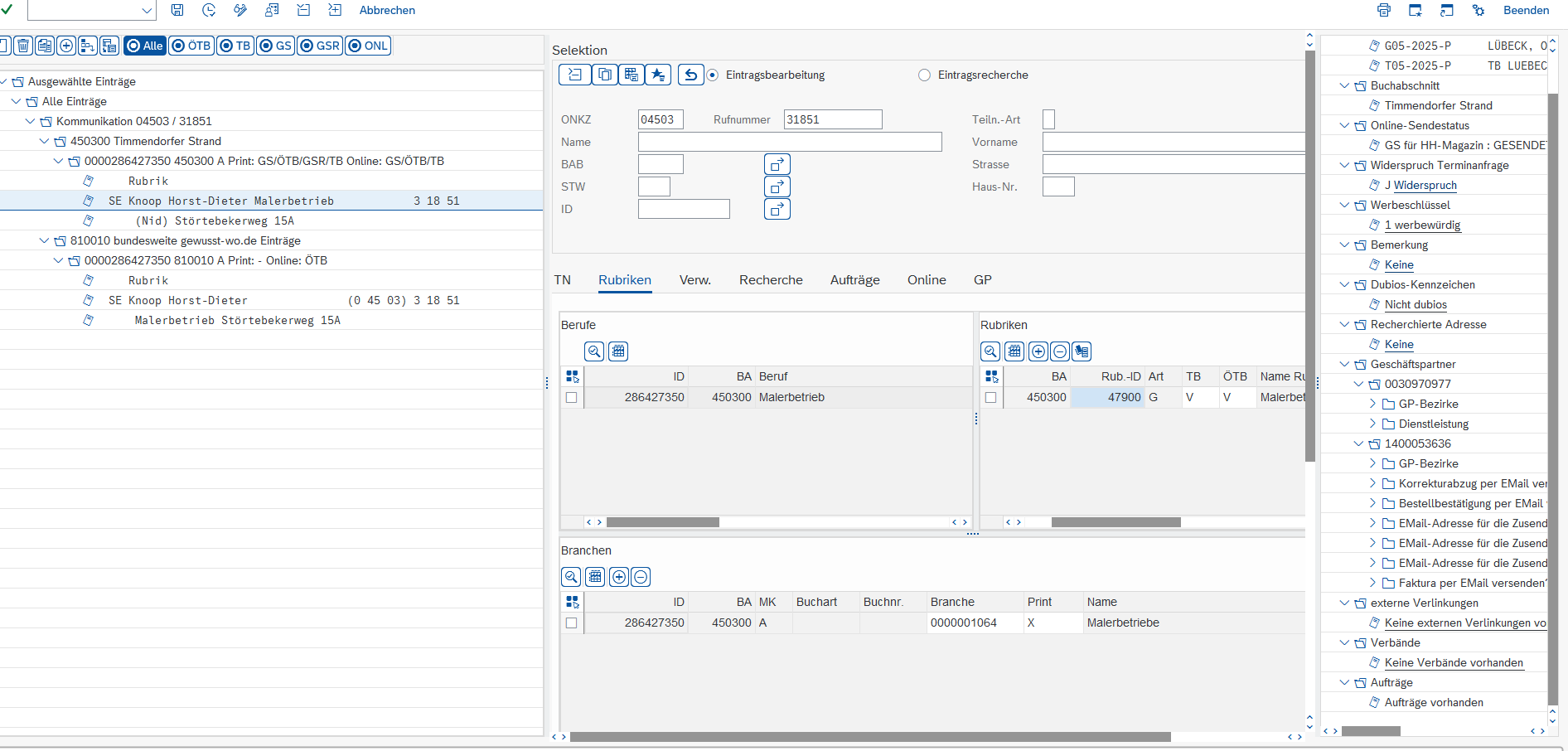The height and width of the screenshot is (751, 1568).
Task: Click the center panel bottom horizontal scrollbar
Action: [x=870, y=737]
